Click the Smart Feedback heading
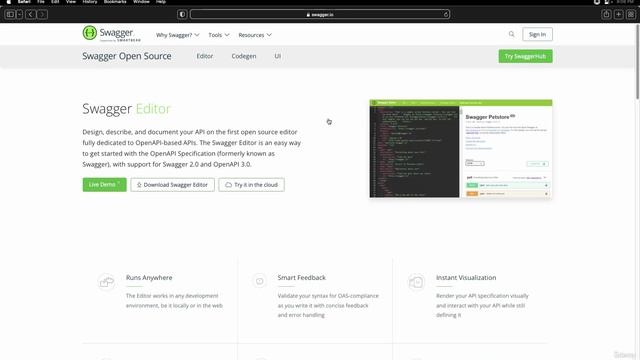Screen dimensions: 640x360 point(302,278)
